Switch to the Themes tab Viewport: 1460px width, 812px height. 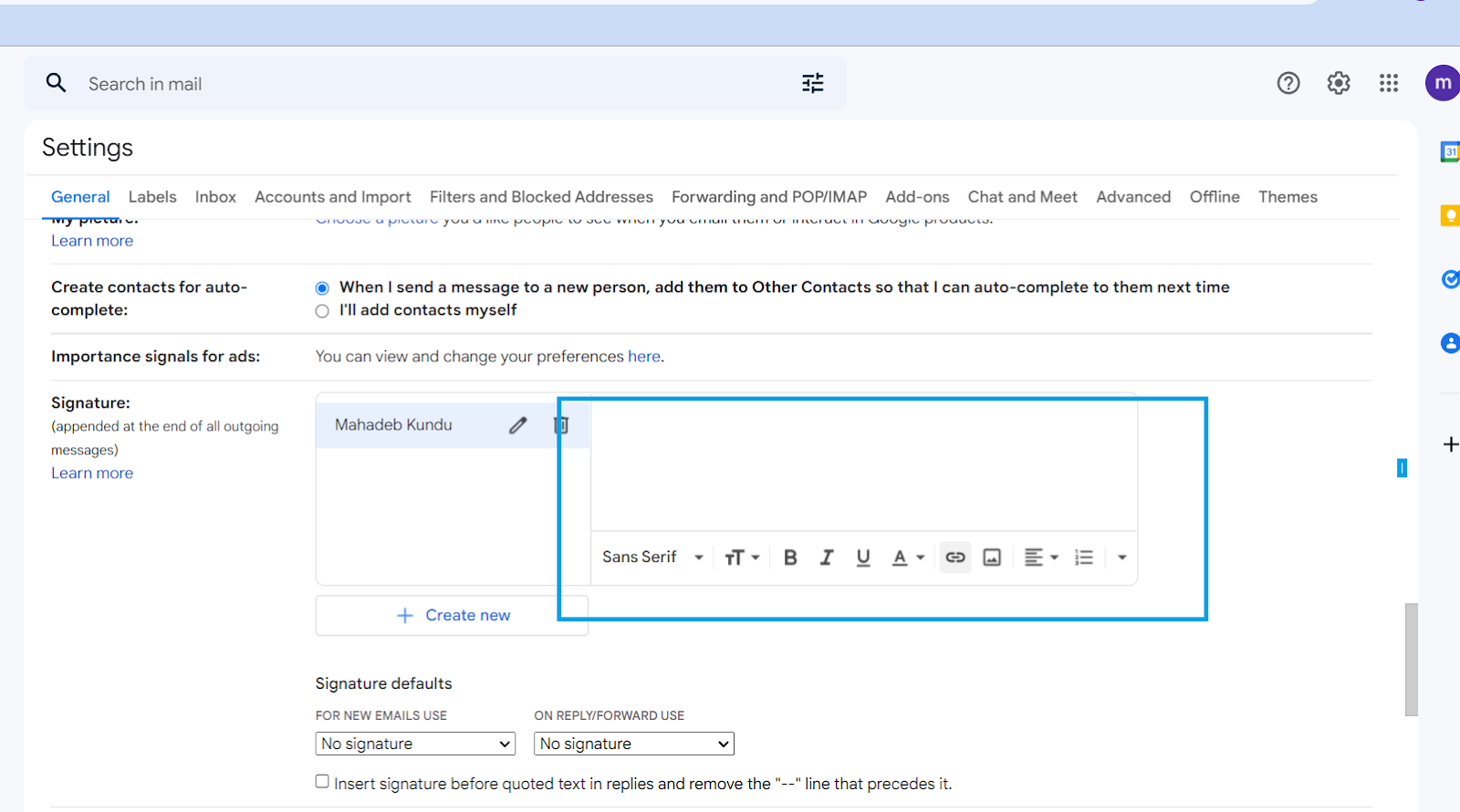[1288, 197]
